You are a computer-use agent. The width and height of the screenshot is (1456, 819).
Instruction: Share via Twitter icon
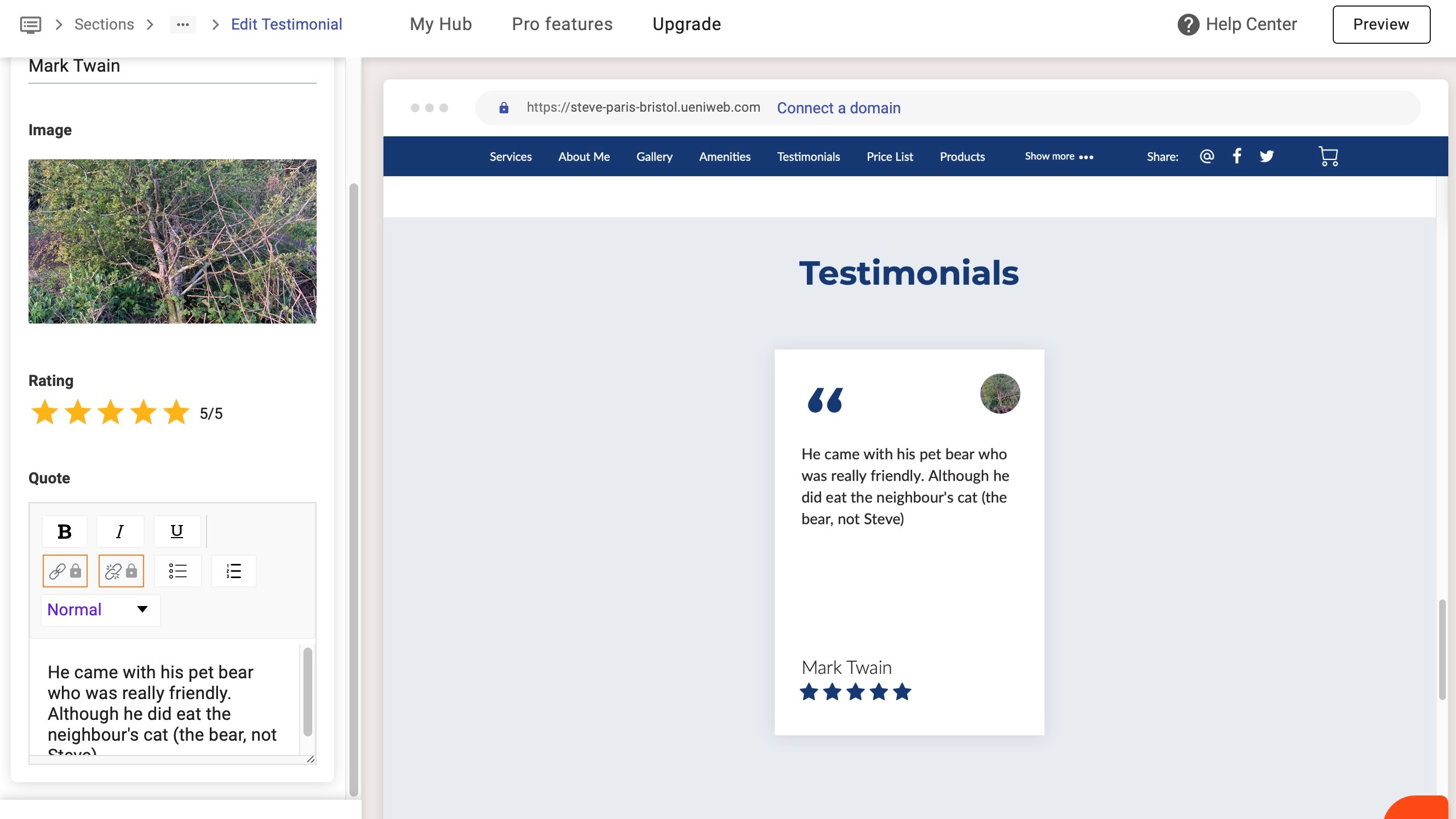tap(1266, 156)
